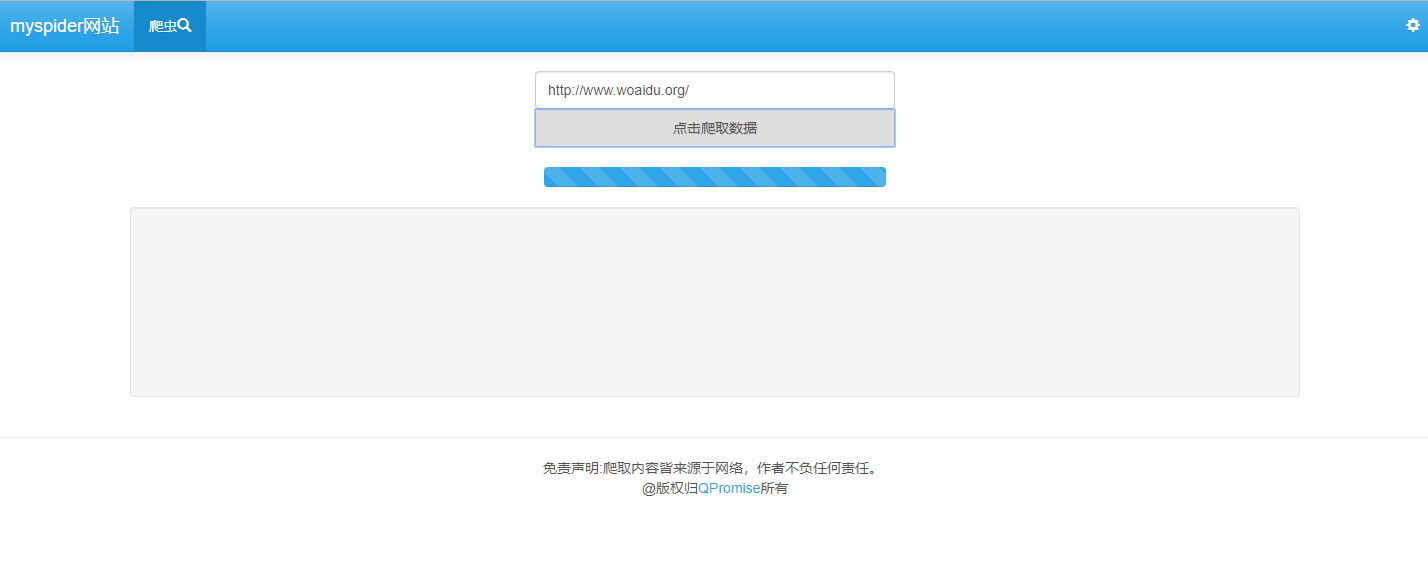Select the highlighted 爬虫 navigation item
Screen dimensions: 1428x587
tap(168, 25)
